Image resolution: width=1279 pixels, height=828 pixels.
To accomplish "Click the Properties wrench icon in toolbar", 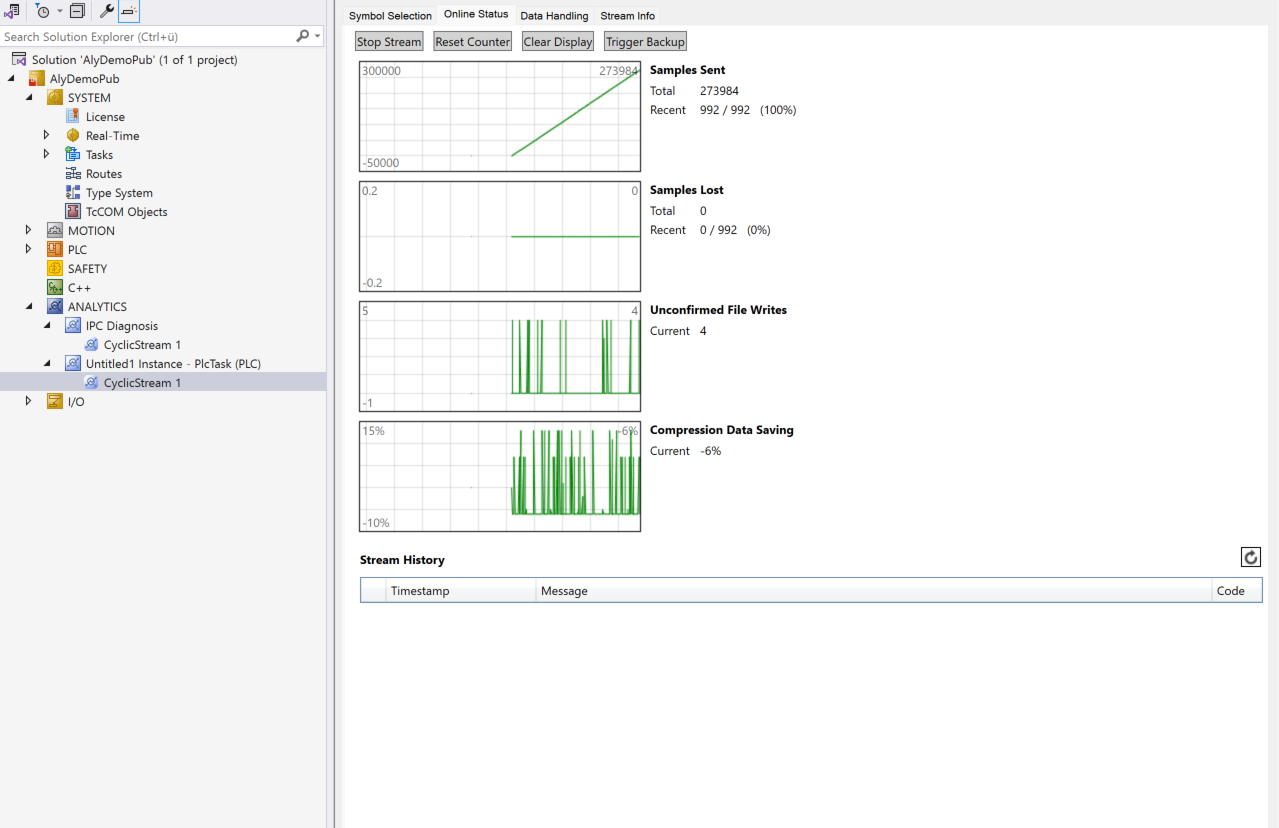I will [x=106, y=11].
